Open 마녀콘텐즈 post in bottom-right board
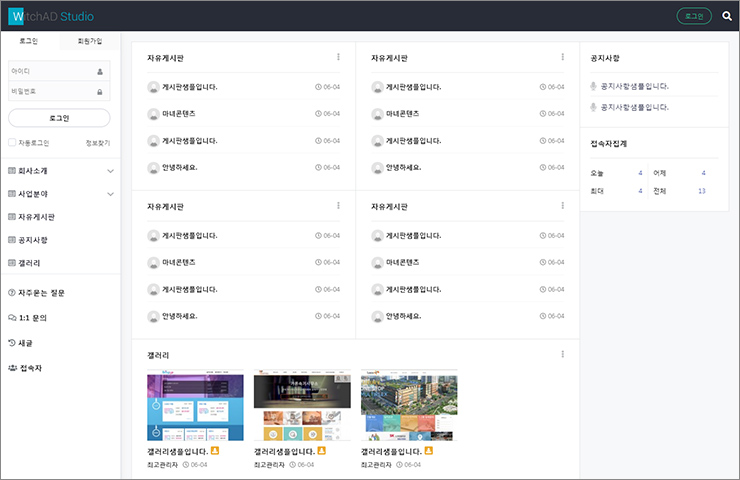Viewport: 740px width, 480px height. point(403,262)
